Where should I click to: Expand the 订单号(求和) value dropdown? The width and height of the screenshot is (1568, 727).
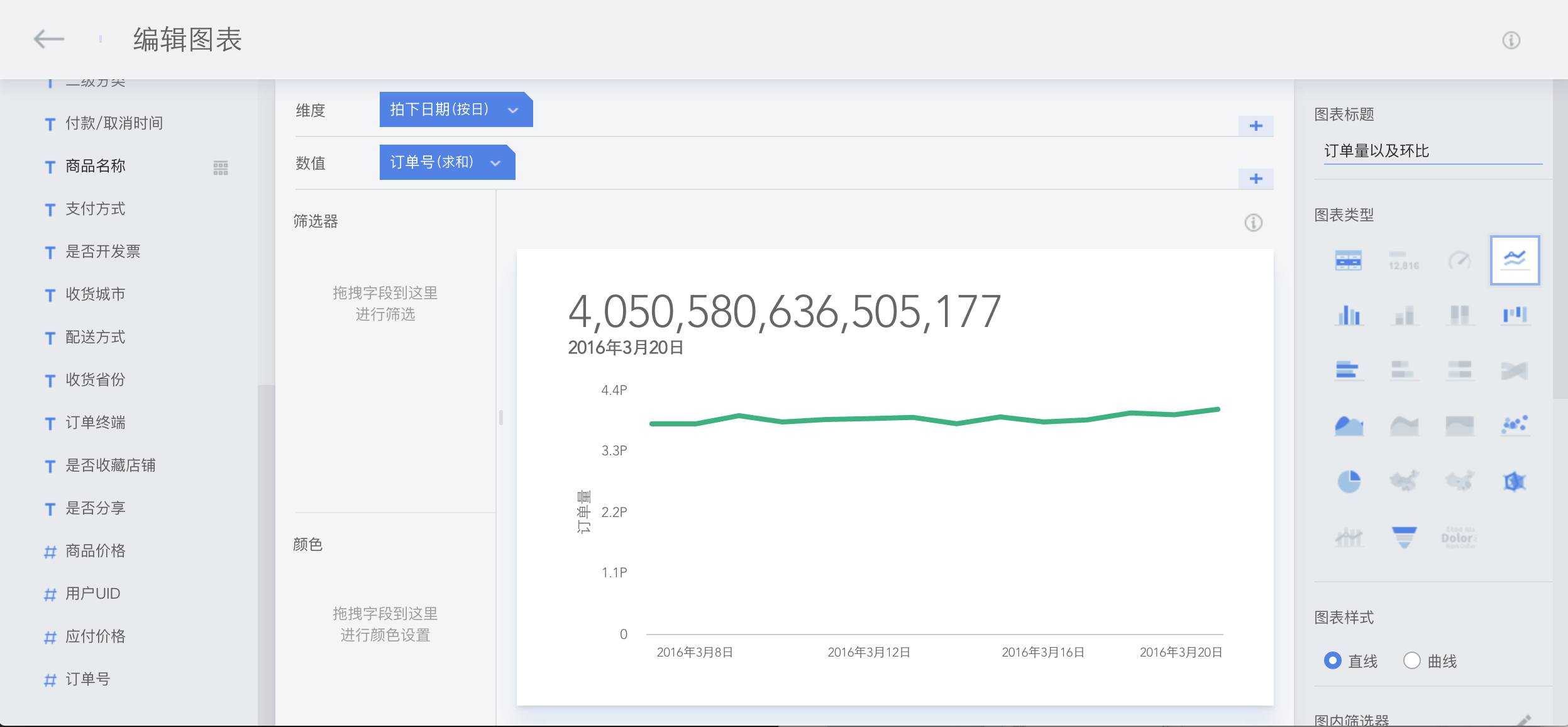495,163
